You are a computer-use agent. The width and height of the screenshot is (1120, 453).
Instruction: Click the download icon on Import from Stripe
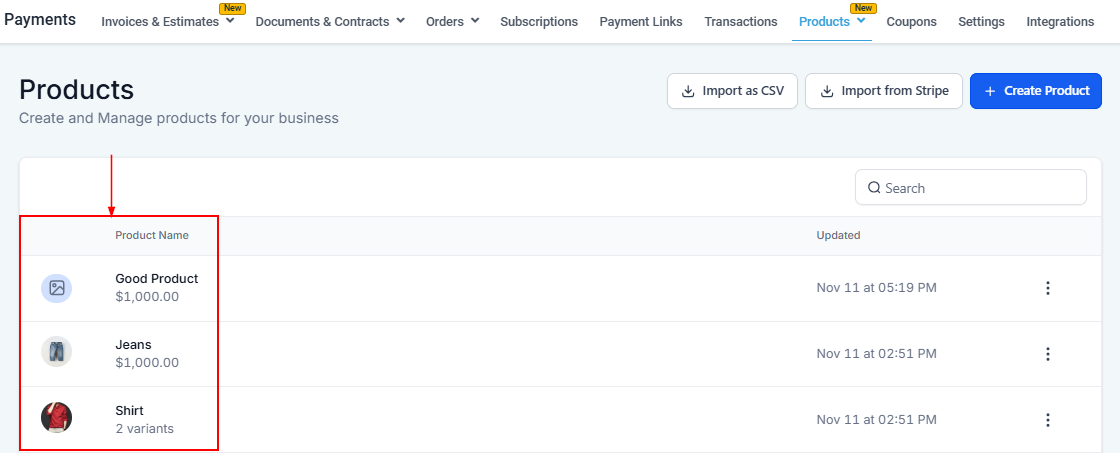point(827,91)
